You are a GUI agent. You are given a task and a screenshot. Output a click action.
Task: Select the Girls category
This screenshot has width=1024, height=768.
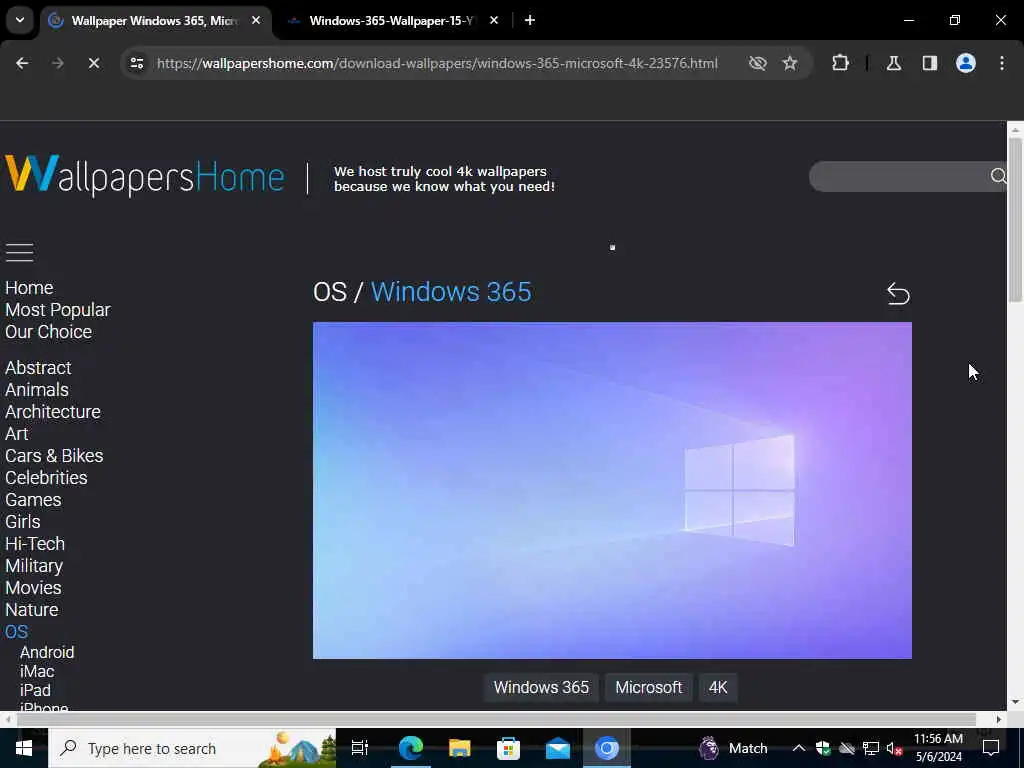point(23,522)
